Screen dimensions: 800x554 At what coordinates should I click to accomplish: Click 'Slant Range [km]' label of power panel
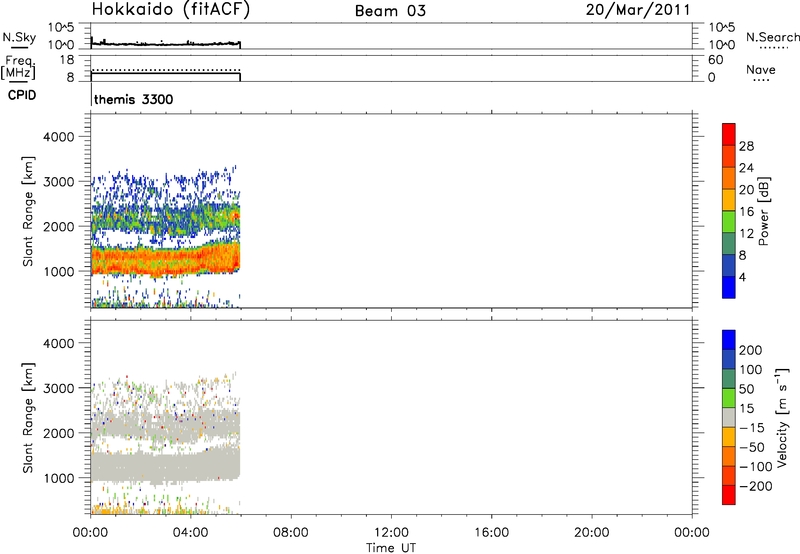28,211
